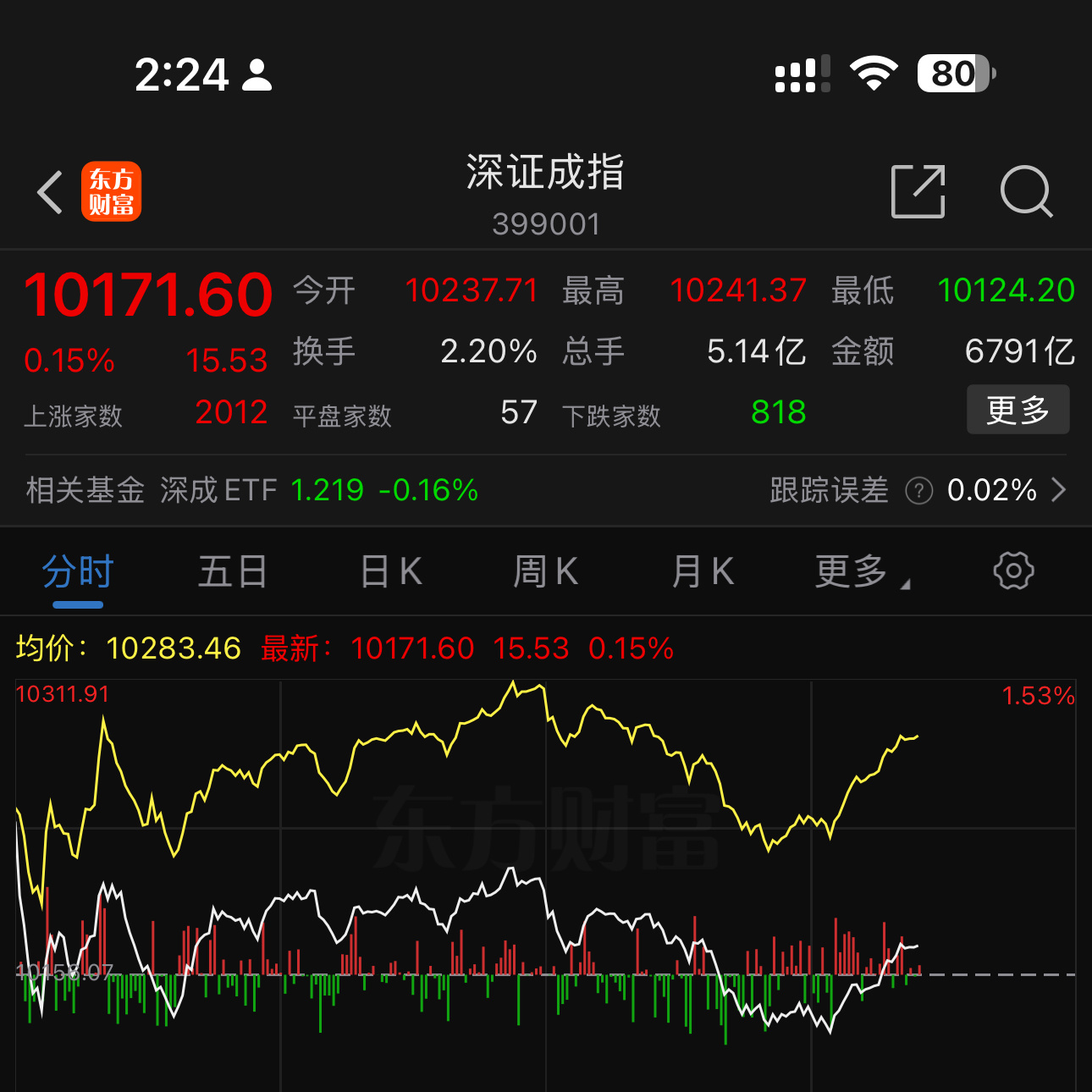Tap the 跟踪误差 help question icon
Viewport: 1092px width, 1092px height.
pos(918,490)
